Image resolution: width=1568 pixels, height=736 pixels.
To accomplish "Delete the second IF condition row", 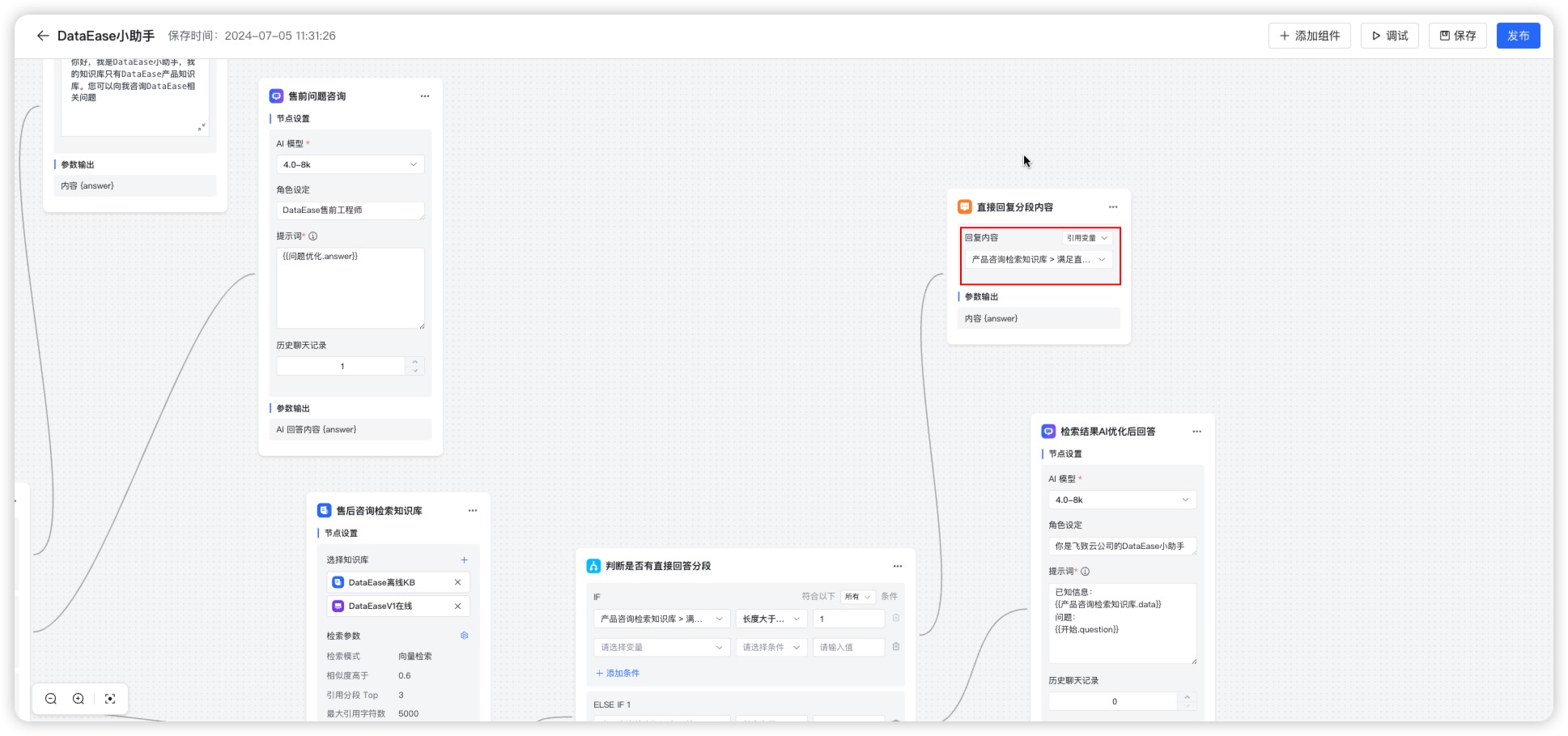I will [x=896, y=647].
